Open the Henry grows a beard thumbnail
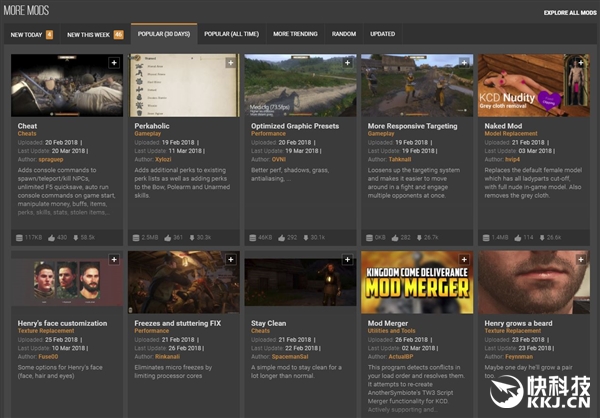 (533, 283)
